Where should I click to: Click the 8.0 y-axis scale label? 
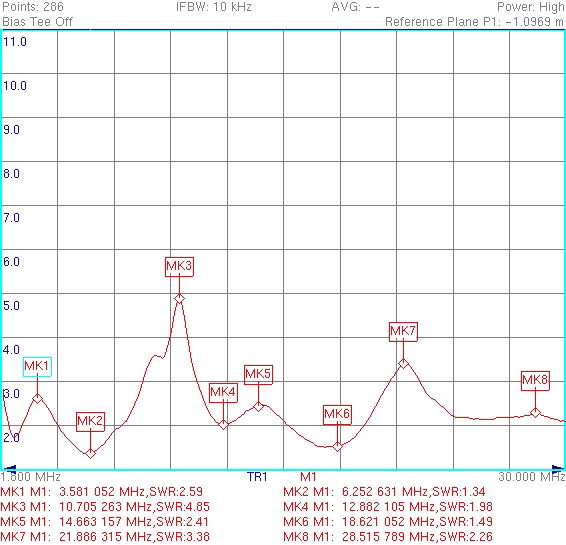[11, 174]
